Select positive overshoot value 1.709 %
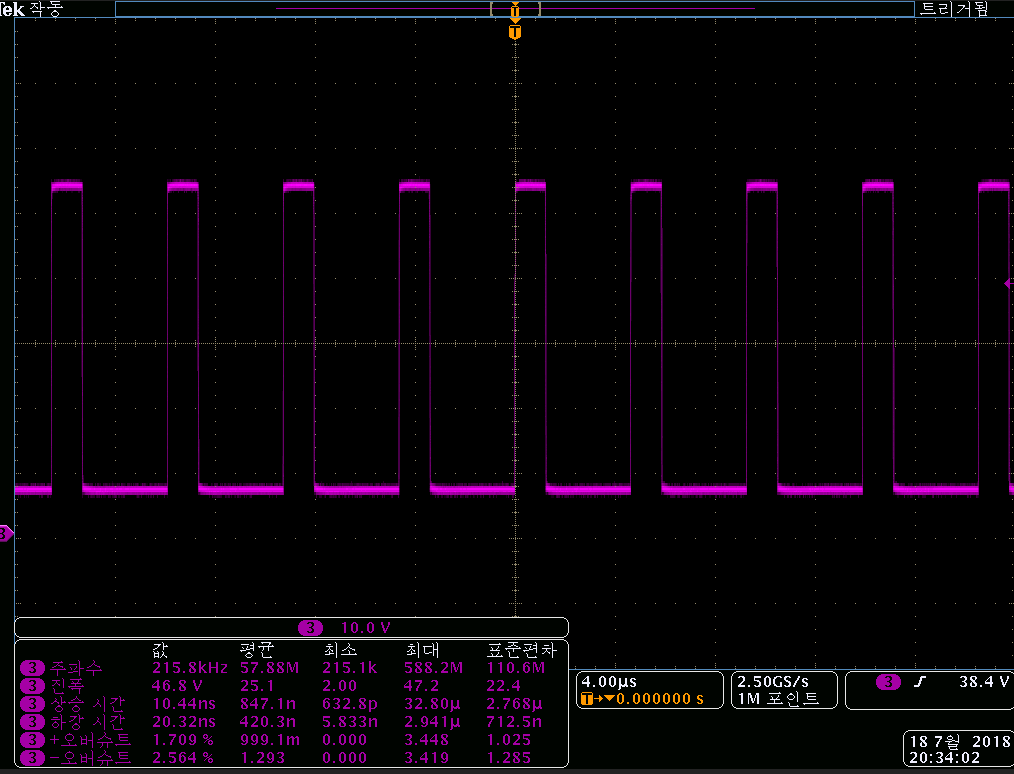 (182, 740)
